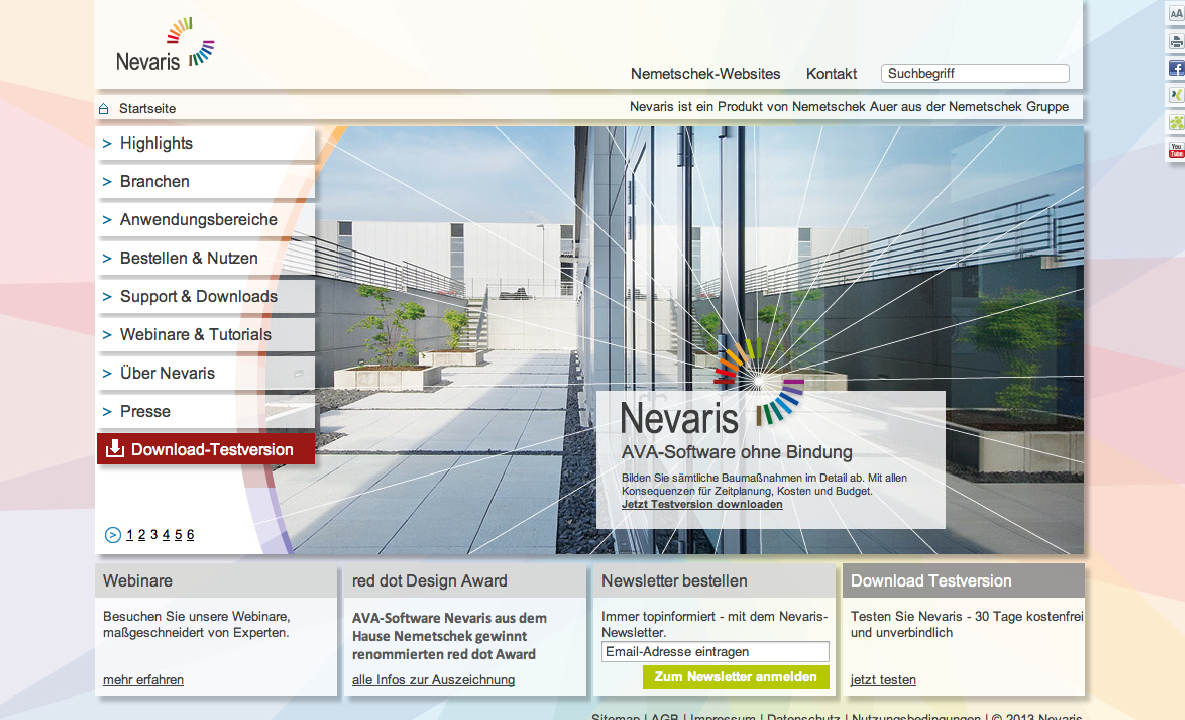Image resolution: width=1185 pixels, height=720 pixels.
Task: Click the green mosaic icon in sidebar
Action: point(1176,122)
